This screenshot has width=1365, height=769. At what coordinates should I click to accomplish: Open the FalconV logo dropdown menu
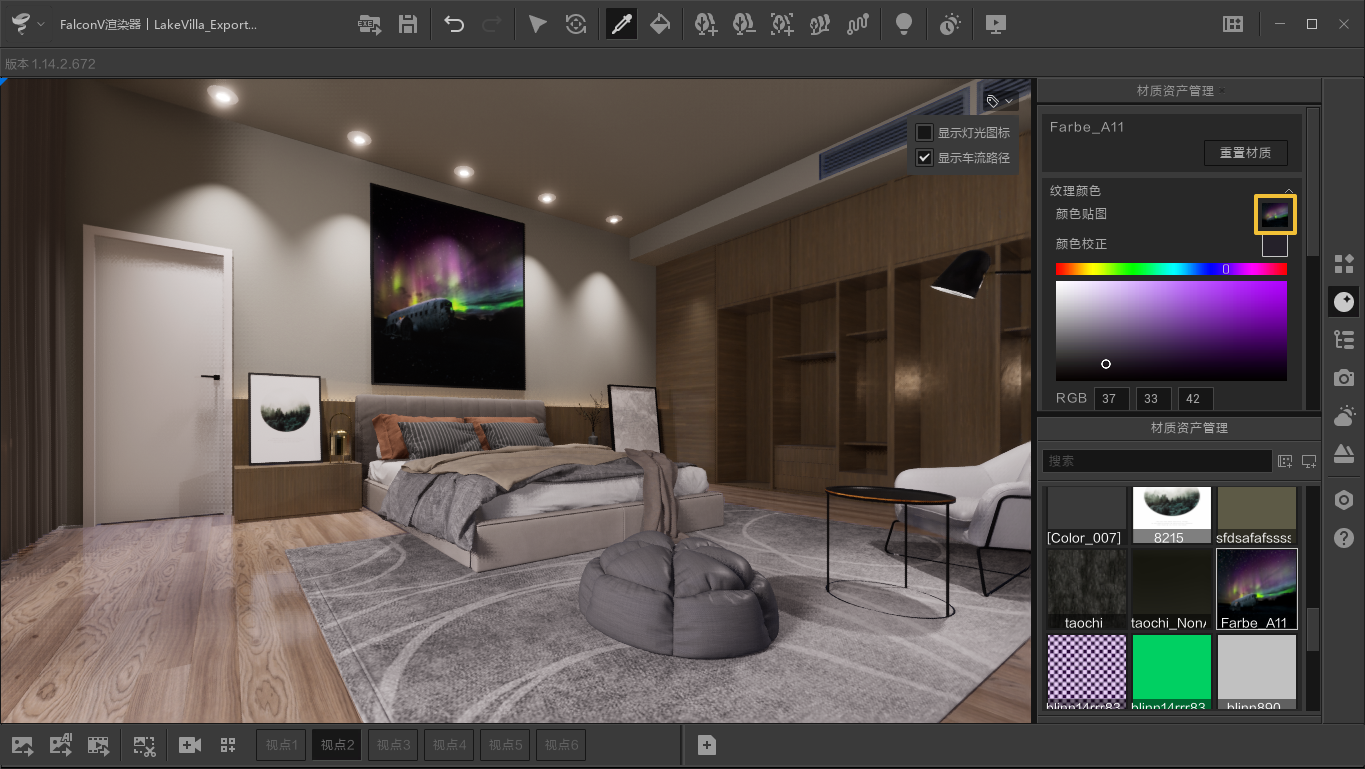pyautogui.click(x=28, y=24)
